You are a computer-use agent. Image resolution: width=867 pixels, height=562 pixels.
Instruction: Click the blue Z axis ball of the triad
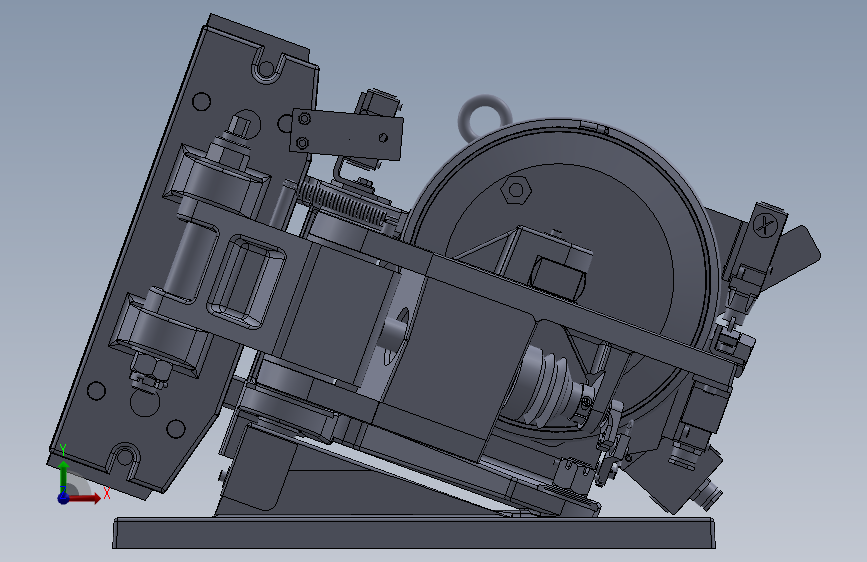click(x=63, y=498)
